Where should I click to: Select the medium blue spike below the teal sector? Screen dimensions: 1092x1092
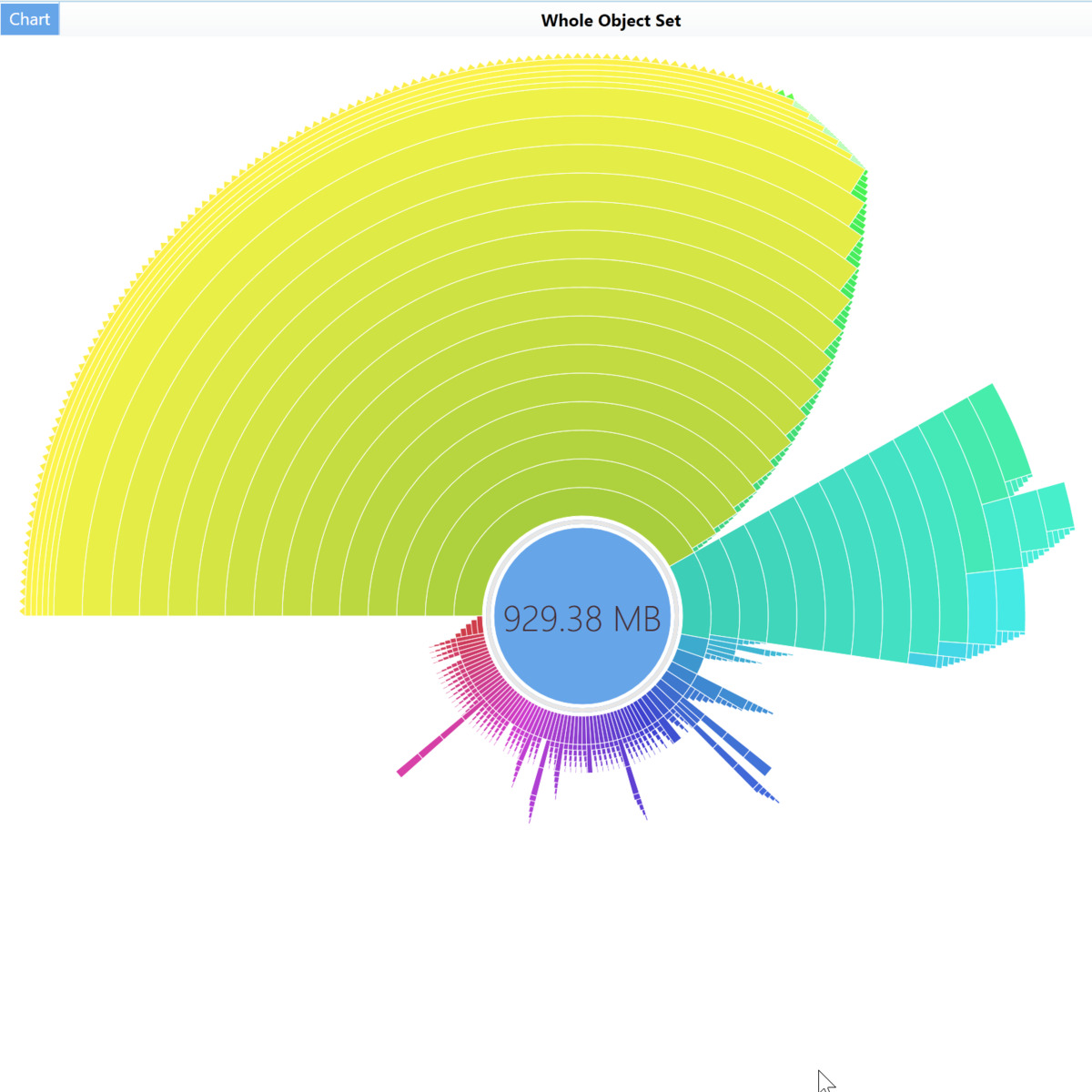tap(733, 696)
